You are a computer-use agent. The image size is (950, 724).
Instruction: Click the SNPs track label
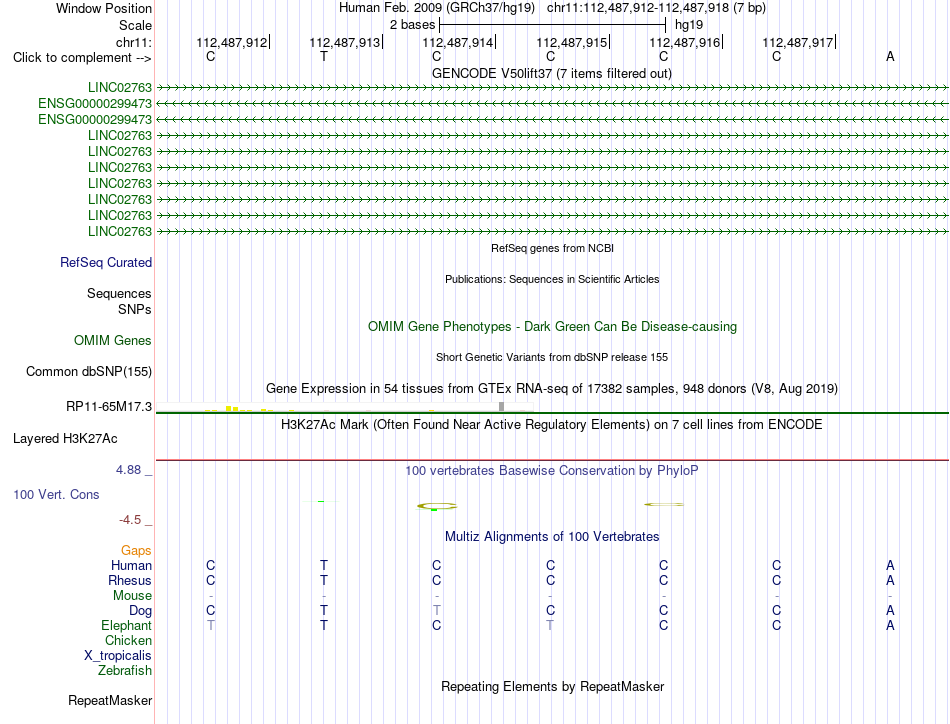tap(135, 309)
